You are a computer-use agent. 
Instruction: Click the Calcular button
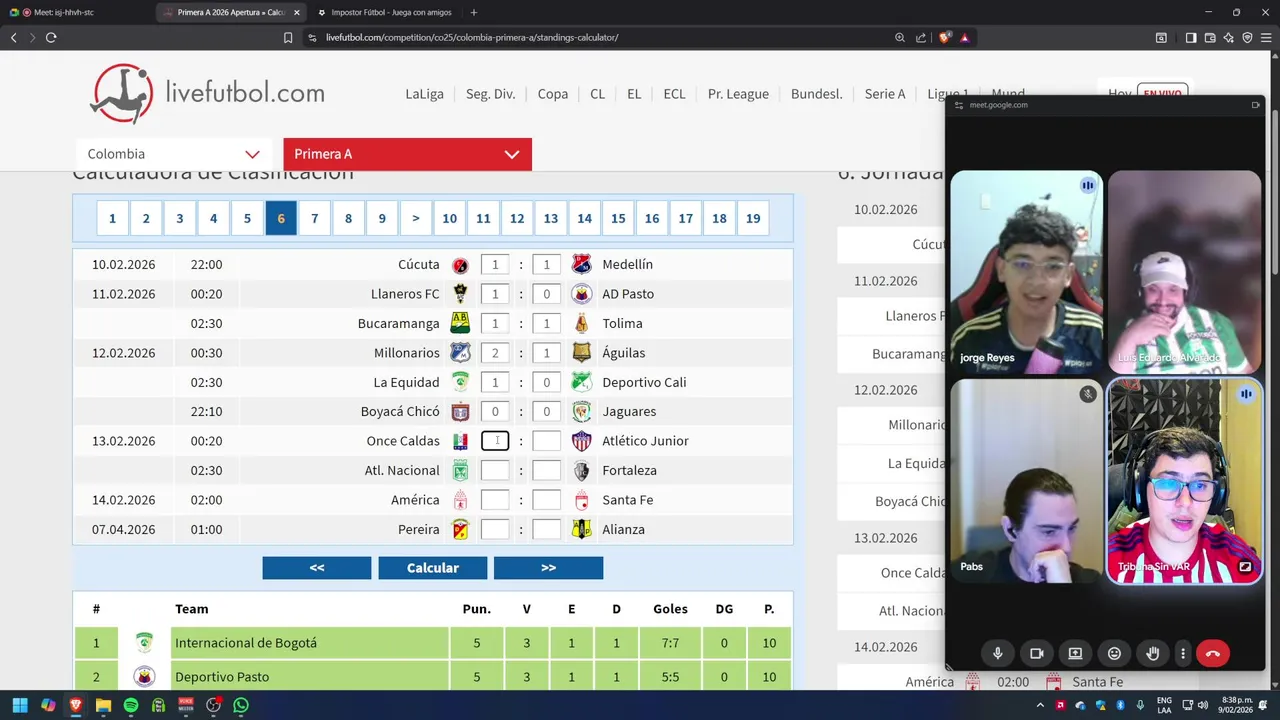tap(433, 567)
